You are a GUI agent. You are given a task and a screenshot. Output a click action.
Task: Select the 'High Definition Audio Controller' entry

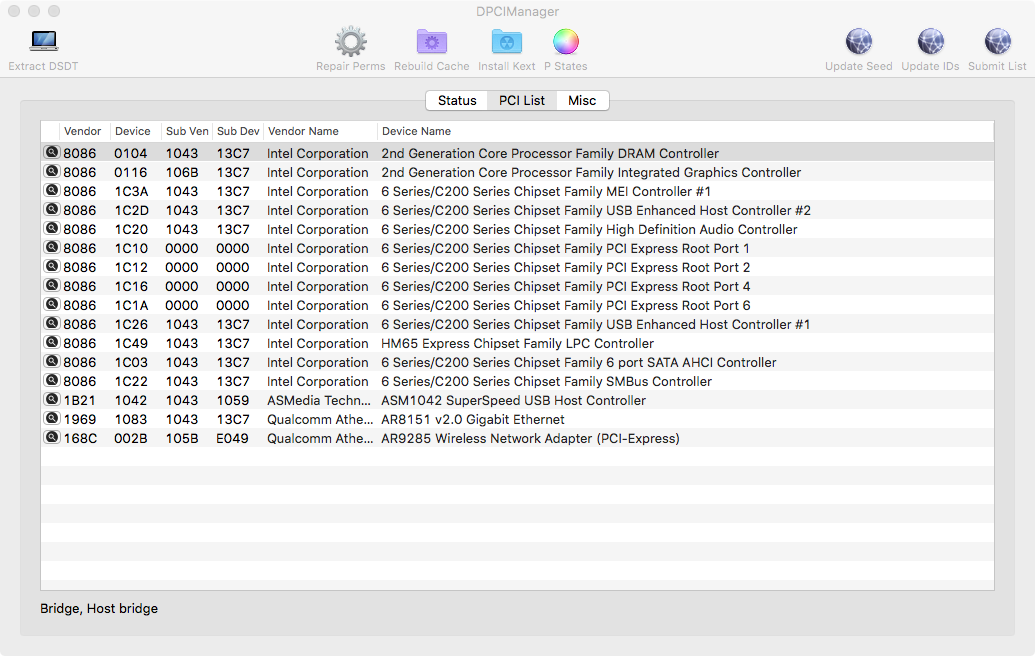pyautogui.click(x=589, y=230)
